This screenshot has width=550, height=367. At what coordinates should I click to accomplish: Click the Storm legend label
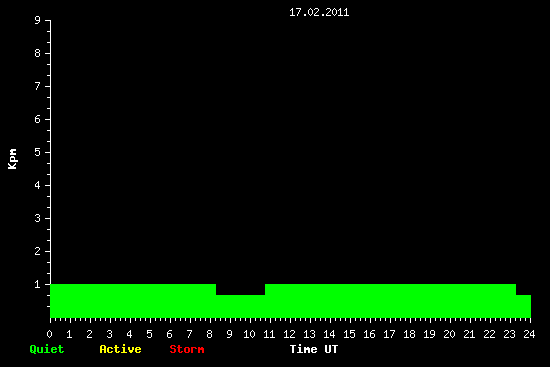tap(187, 349)
